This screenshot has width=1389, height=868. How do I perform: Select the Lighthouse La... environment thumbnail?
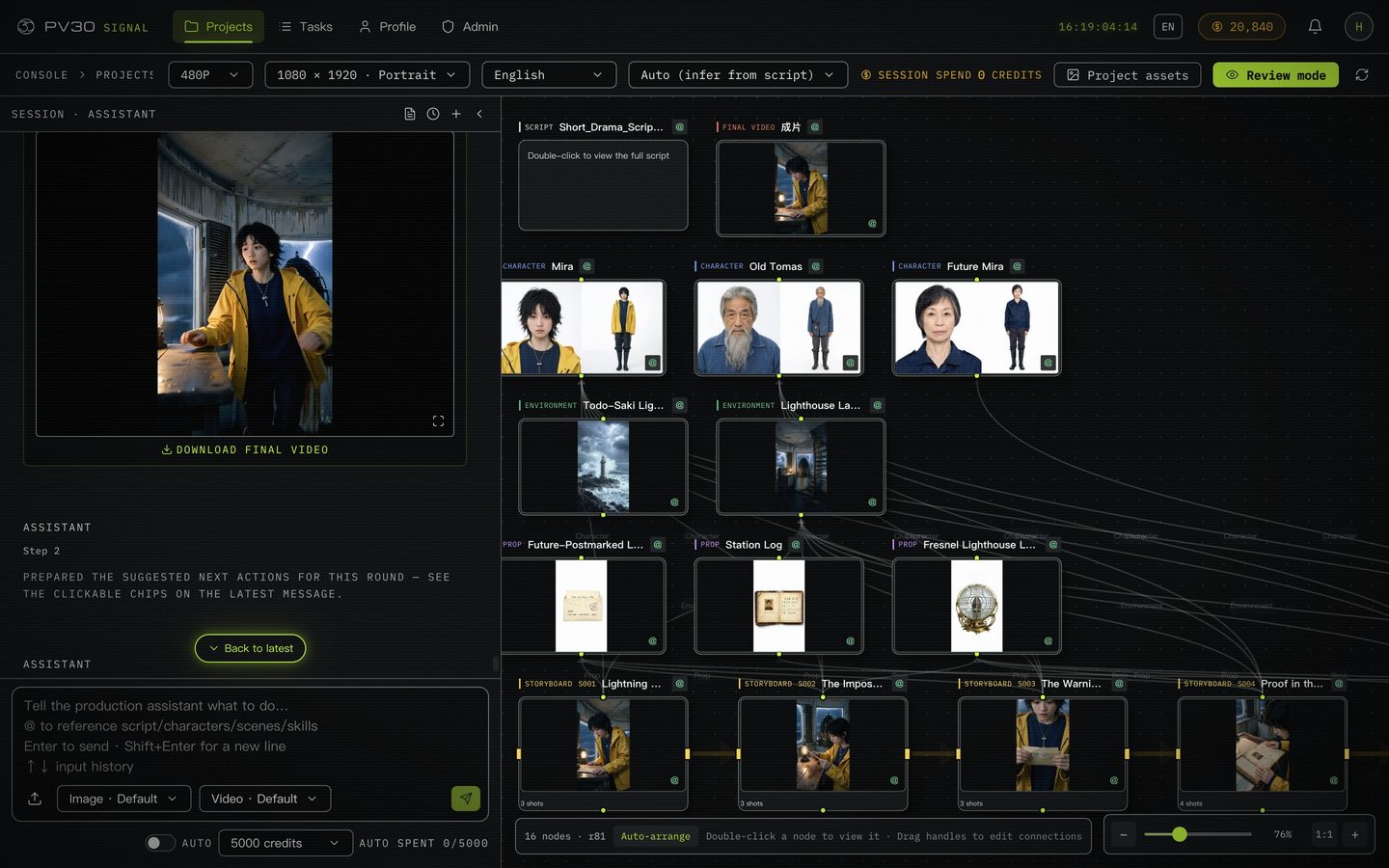[x=801, y=467]
